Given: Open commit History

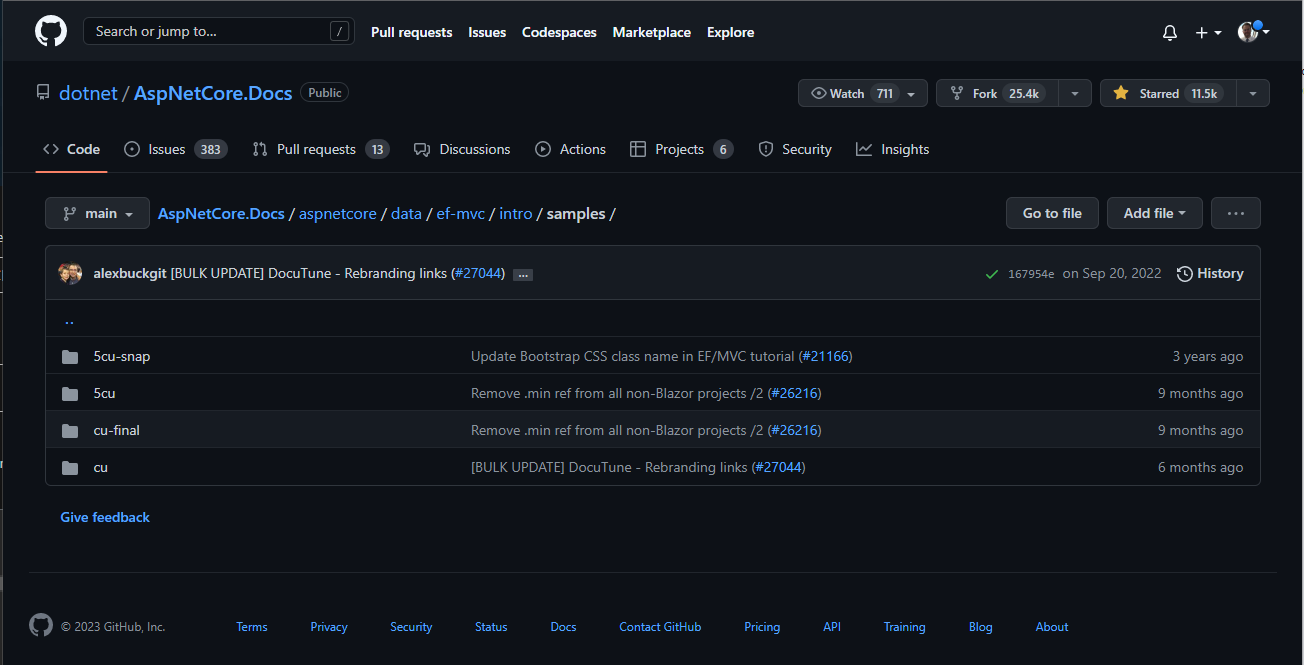Looking at the screenshot, I should pyautogui.click(x=1210, y=273).
